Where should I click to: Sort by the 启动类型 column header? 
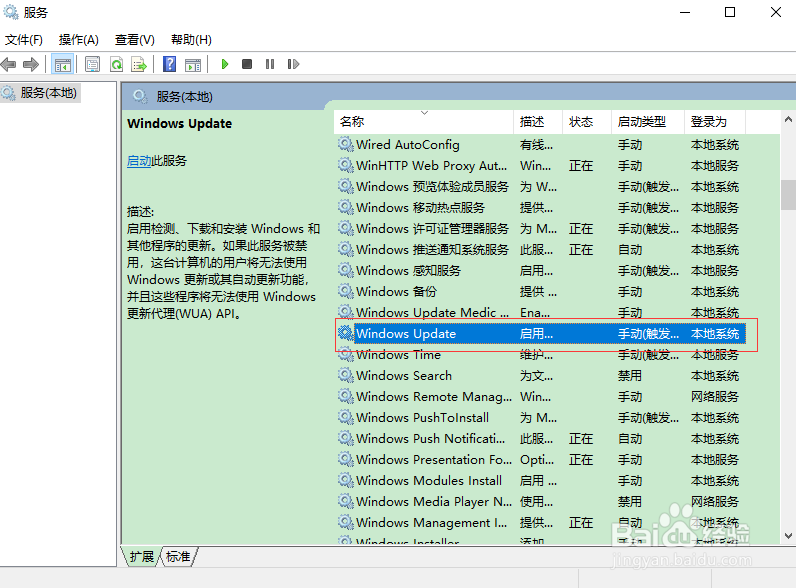pyautogui.click(x=648, y=122)
